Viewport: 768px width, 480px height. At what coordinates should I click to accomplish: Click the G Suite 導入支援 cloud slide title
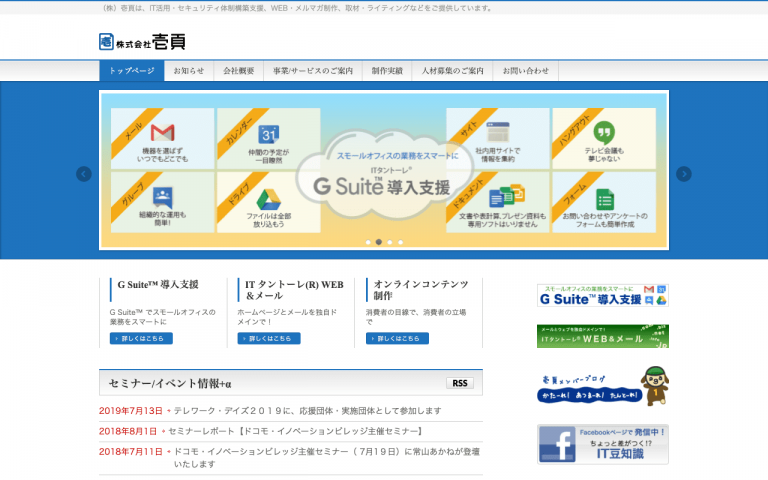[x=382, y=187]
